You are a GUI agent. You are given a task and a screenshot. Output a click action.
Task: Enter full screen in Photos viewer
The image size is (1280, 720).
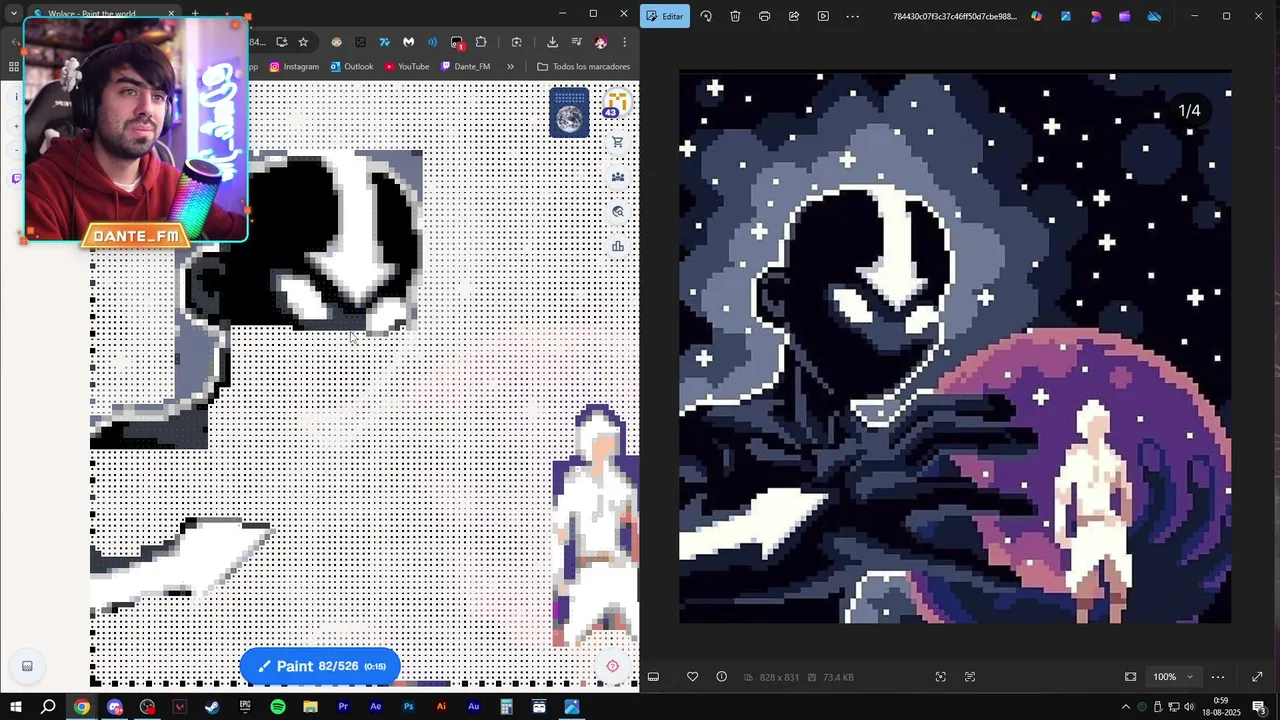[1257, 677]
